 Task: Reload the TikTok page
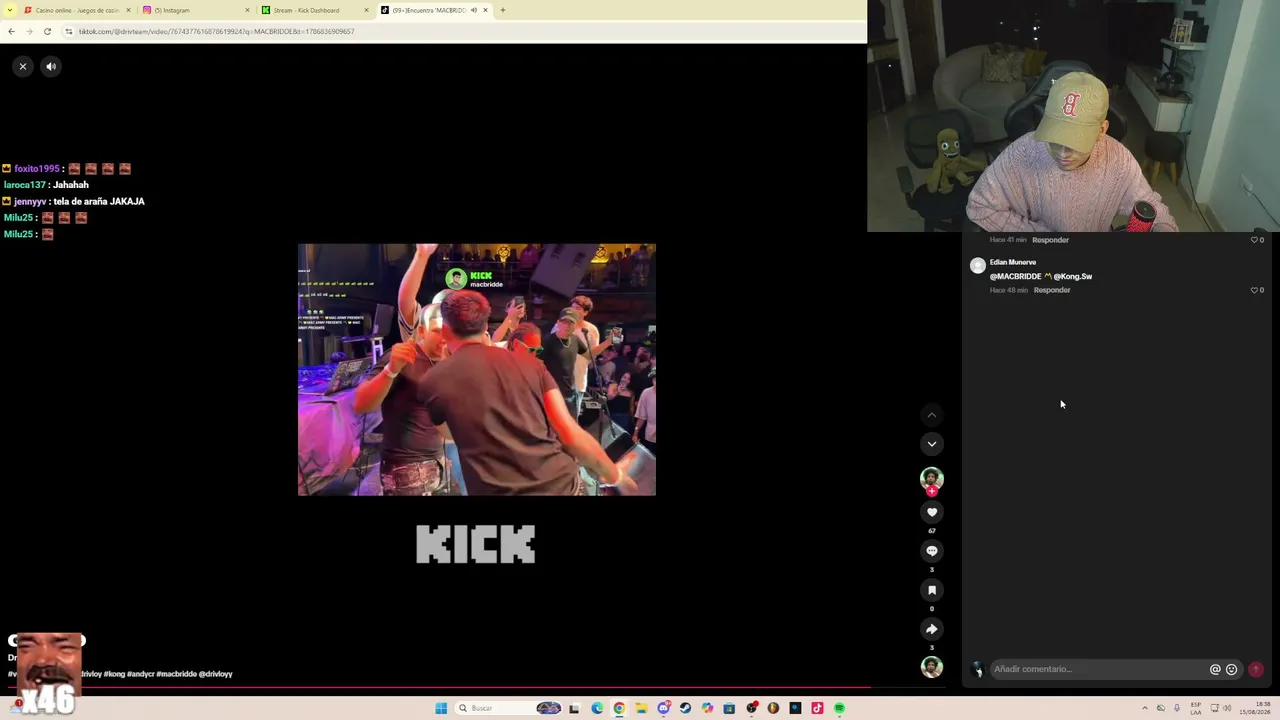coord(47,31)
